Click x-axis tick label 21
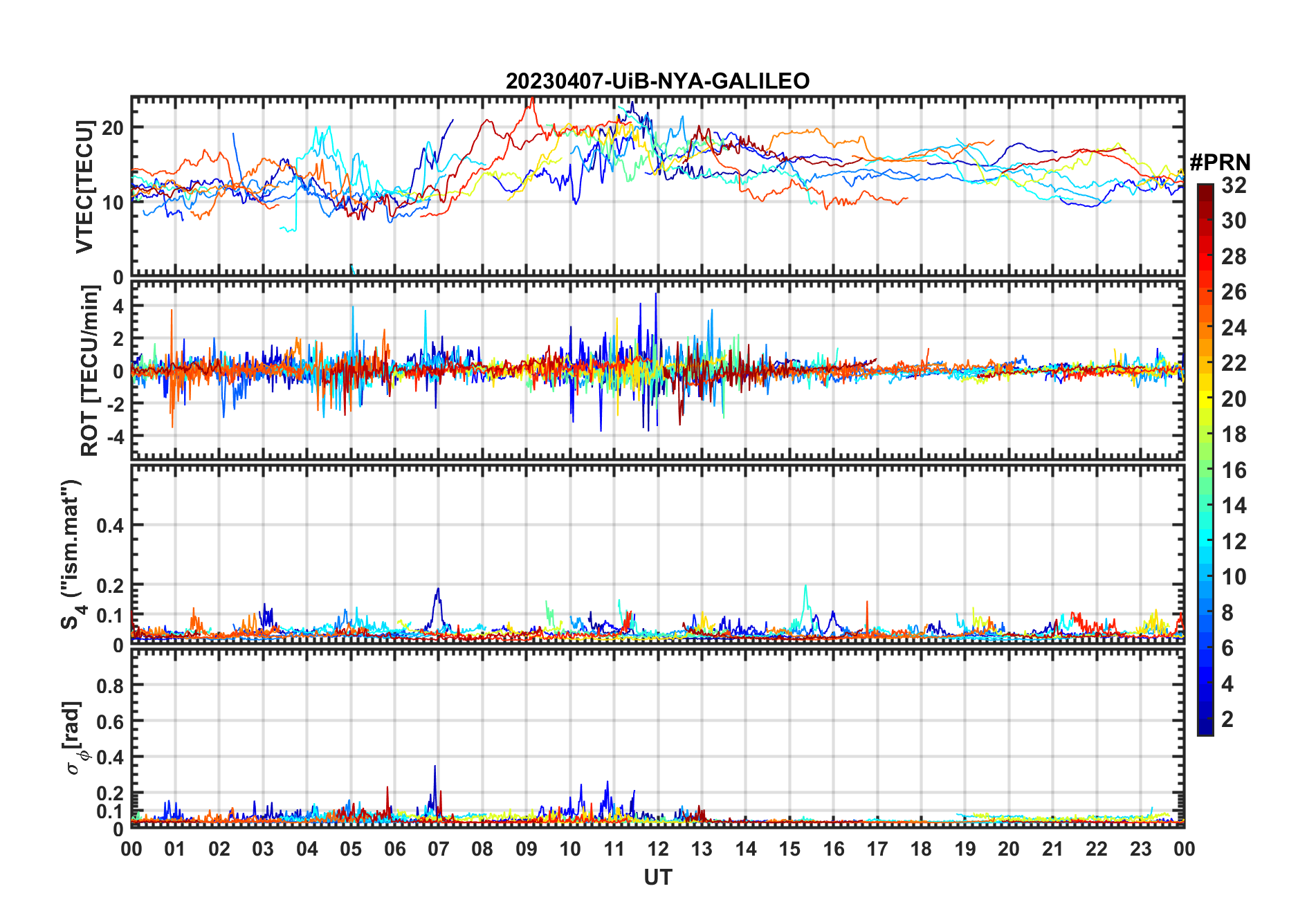Screen dimensions: 1316x920 (1053, 849)
